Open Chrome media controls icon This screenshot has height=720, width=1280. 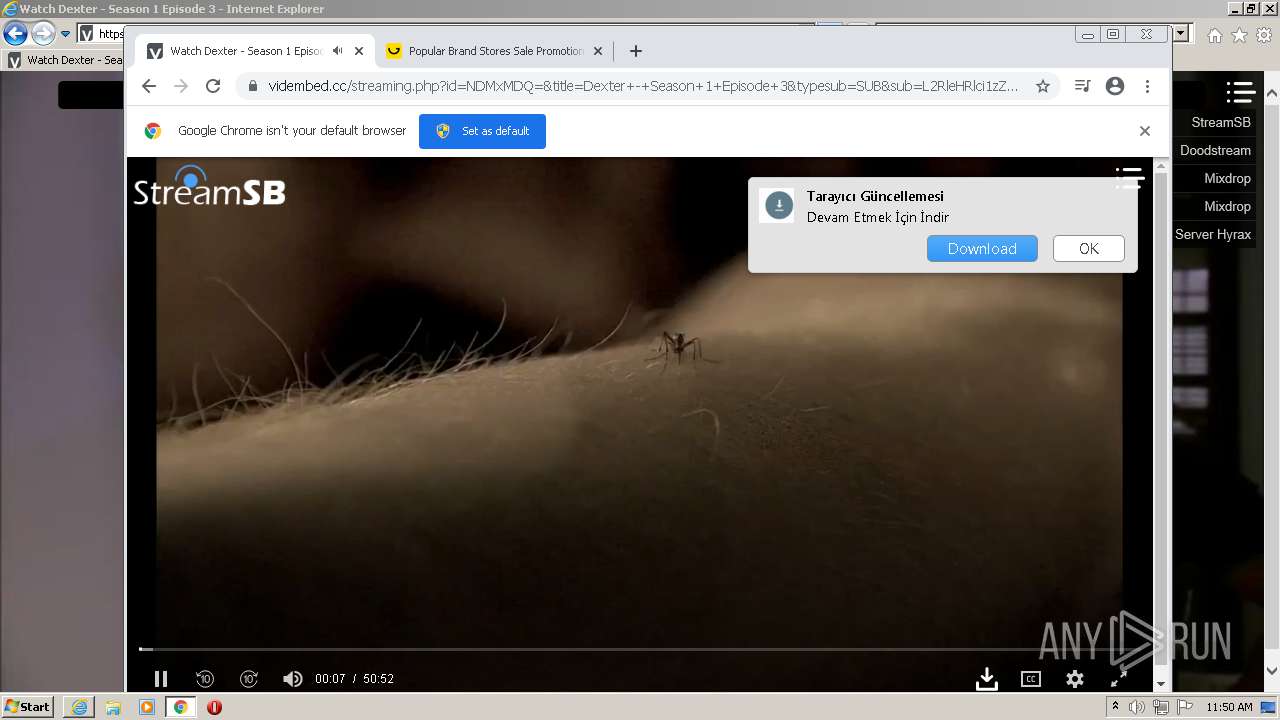coord(1082,86)
